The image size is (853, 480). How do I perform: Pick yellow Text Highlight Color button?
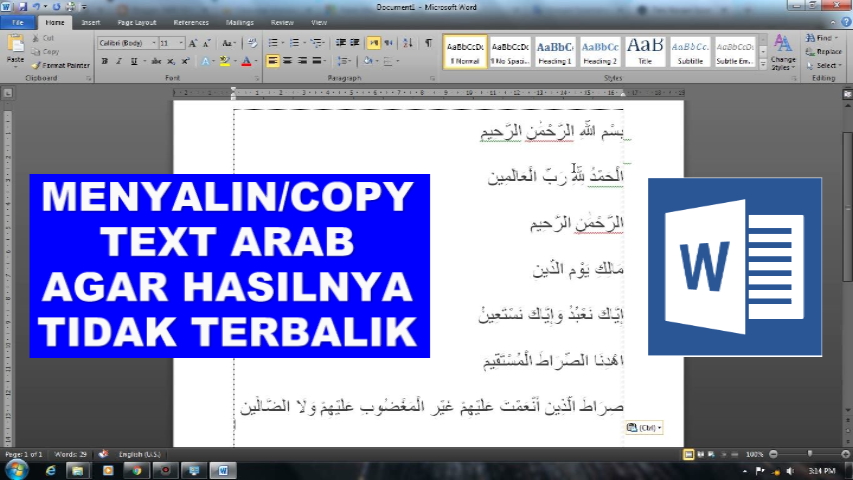click(x=224, y=61)
